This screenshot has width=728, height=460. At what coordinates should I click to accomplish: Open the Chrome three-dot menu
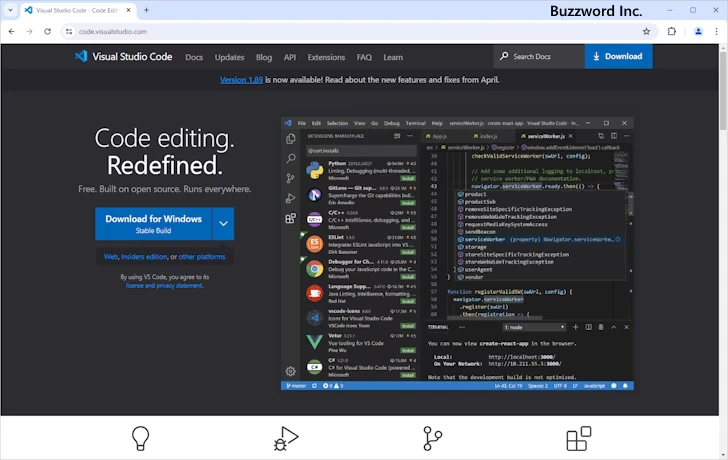716,31
